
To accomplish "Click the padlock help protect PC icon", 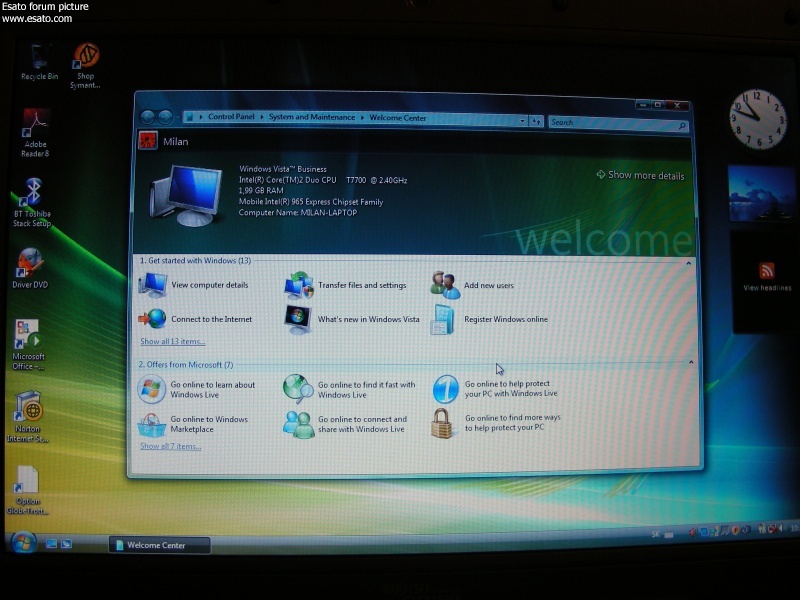I will (444, 424).
